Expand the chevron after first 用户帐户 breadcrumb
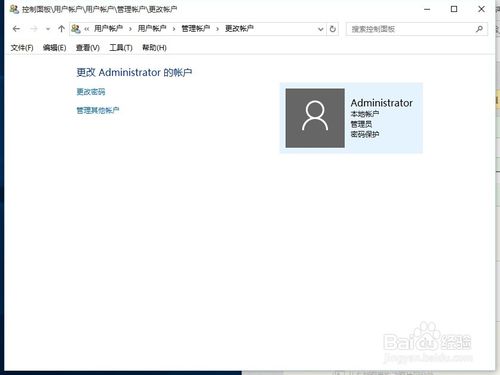 click(x=130, y=29)
